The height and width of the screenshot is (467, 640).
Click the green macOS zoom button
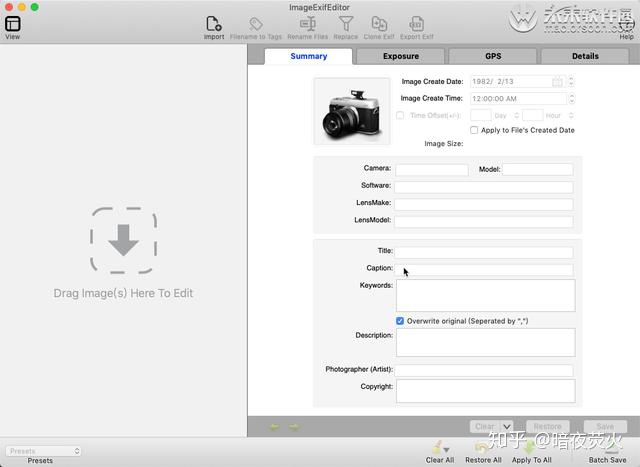[x=35, y=7]
